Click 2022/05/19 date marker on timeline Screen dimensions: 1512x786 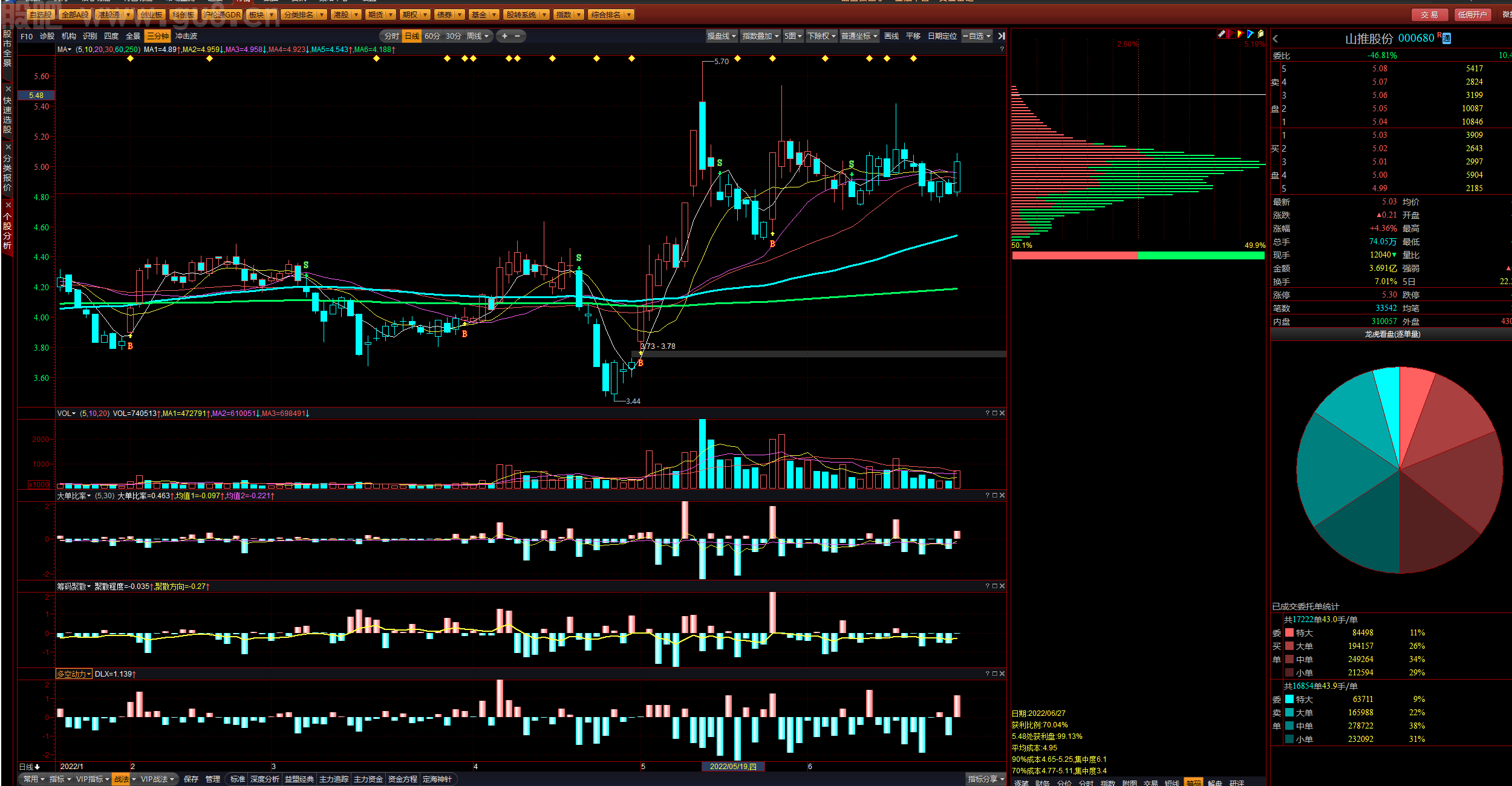point(733,766)
